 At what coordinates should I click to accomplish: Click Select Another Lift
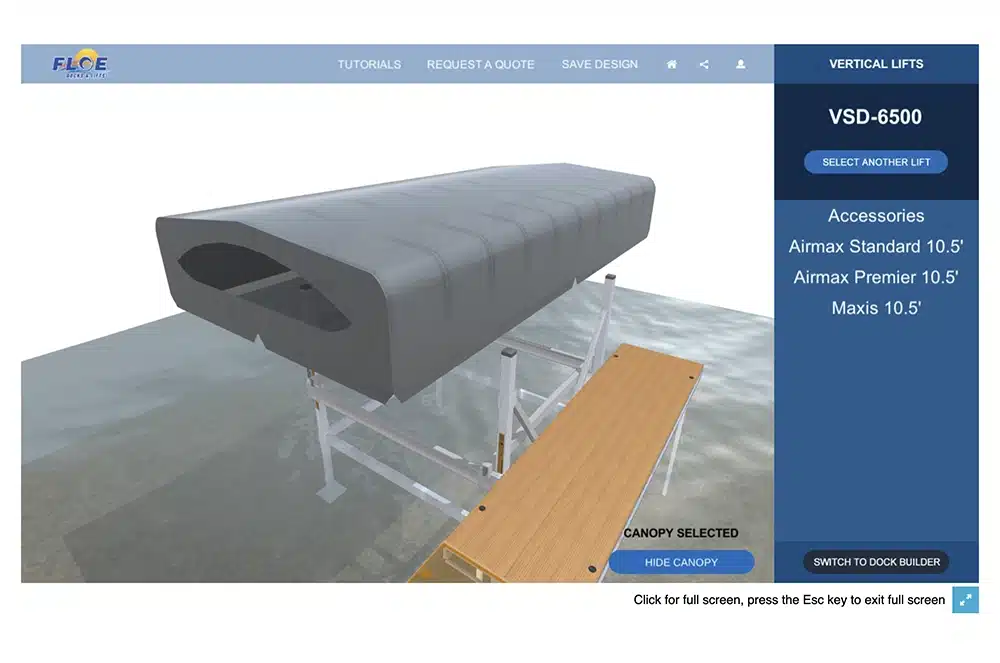pyautogui.click(x=875, y=162)
